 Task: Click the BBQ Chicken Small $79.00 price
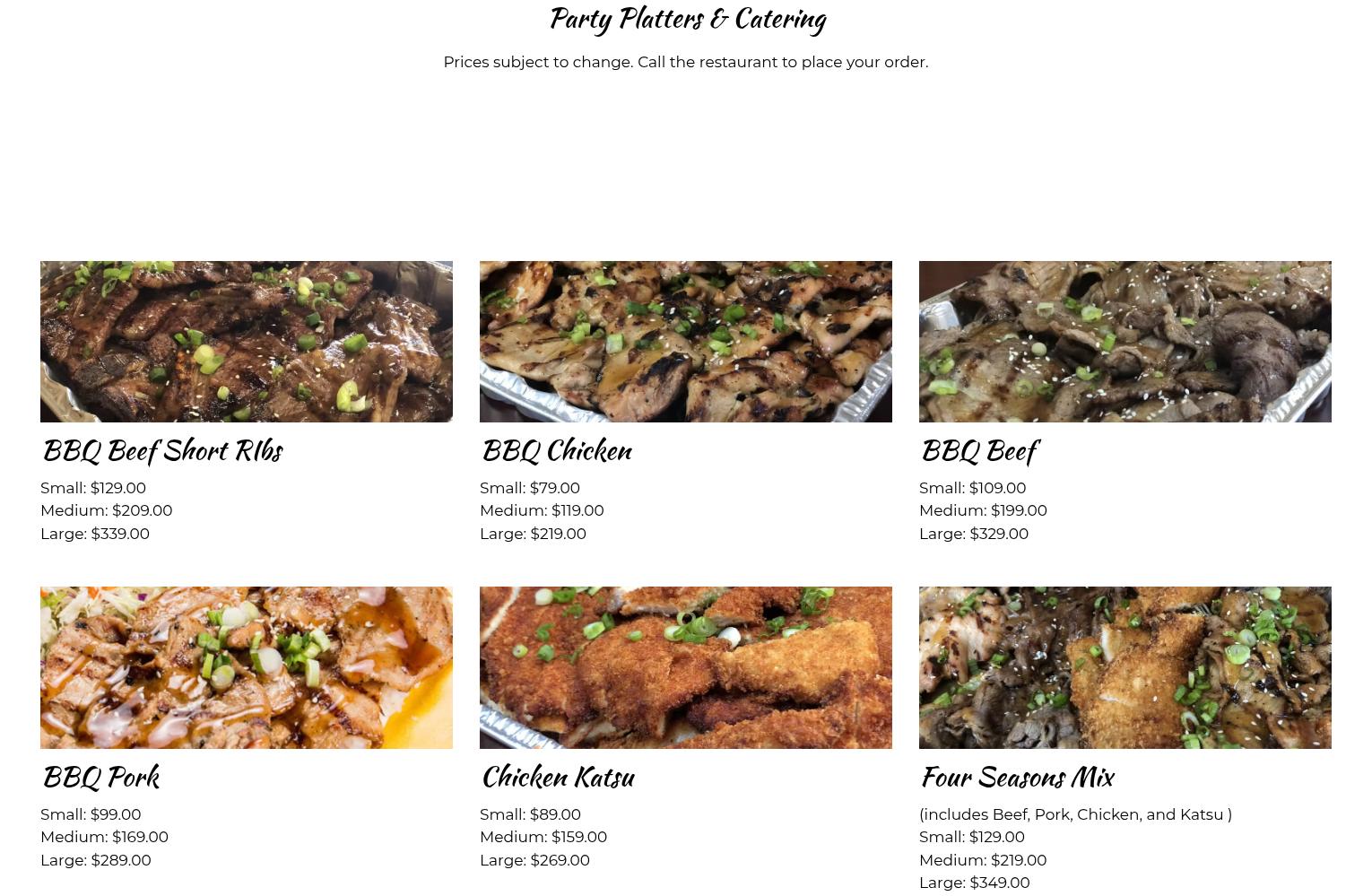(530, 488)
